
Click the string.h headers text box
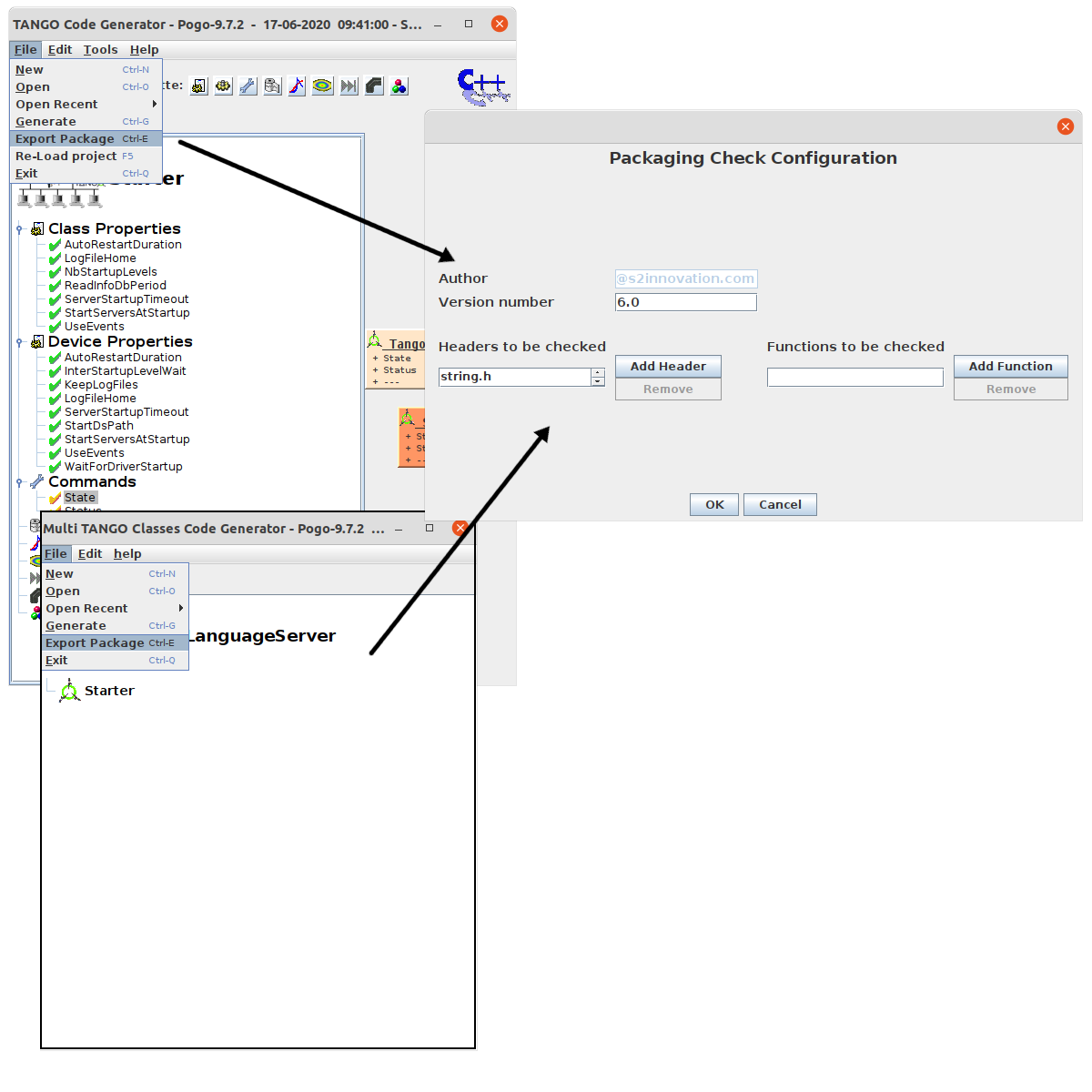(515, 377)
